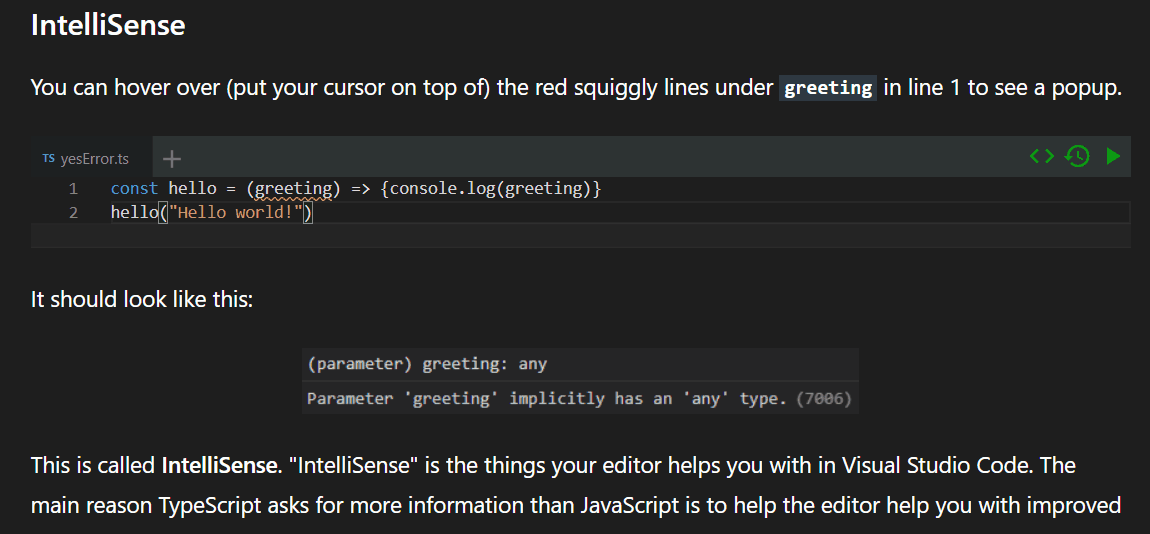
Task: Reset code with the history icon
Action: click(1077, 156)
